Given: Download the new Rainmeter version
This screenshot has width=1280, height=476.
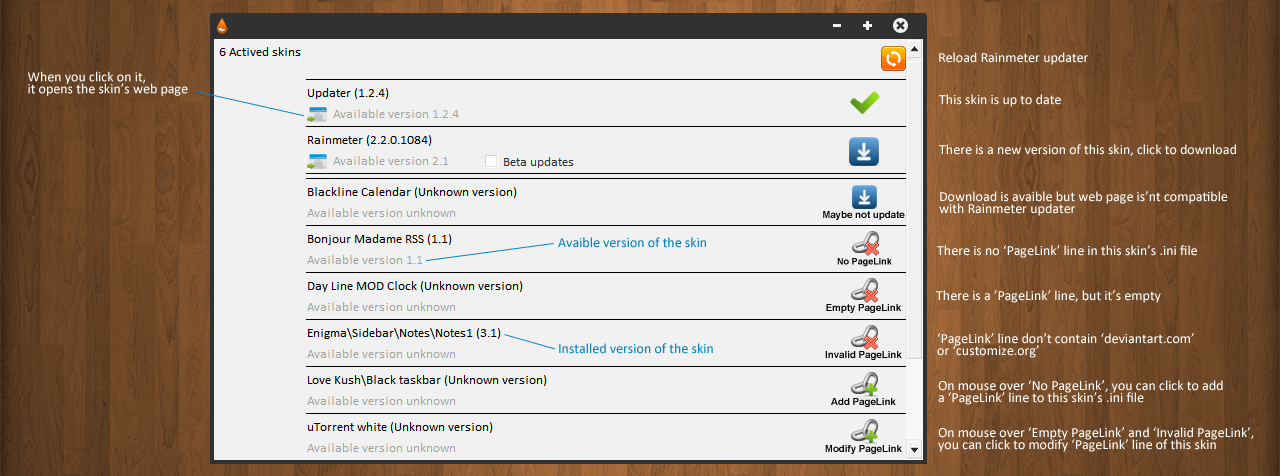Looking at the screenshot, I should coord(864,151).
